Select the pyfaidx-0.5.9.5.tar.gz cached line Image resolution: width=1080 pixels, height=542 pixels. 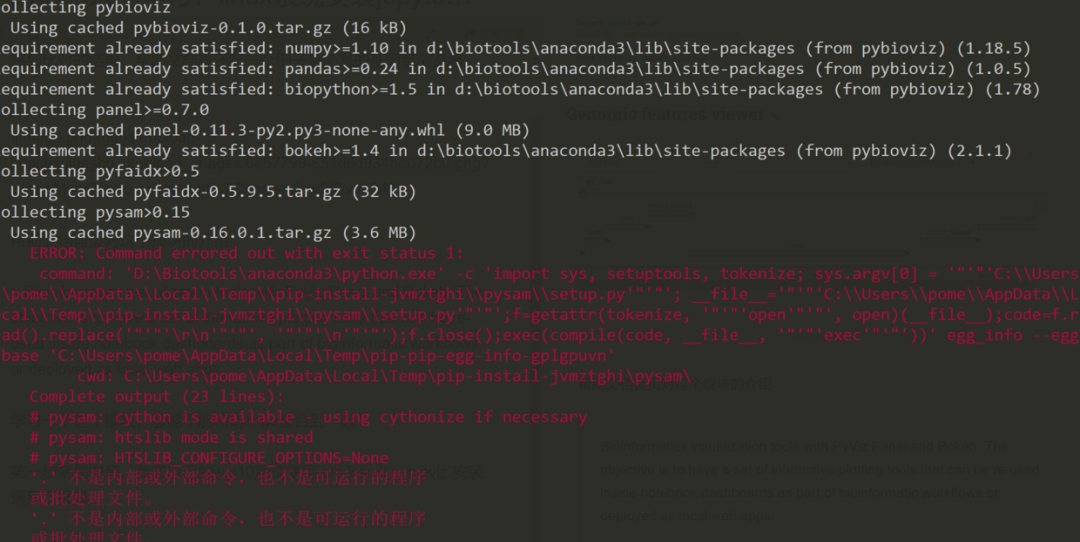(213, 192)
